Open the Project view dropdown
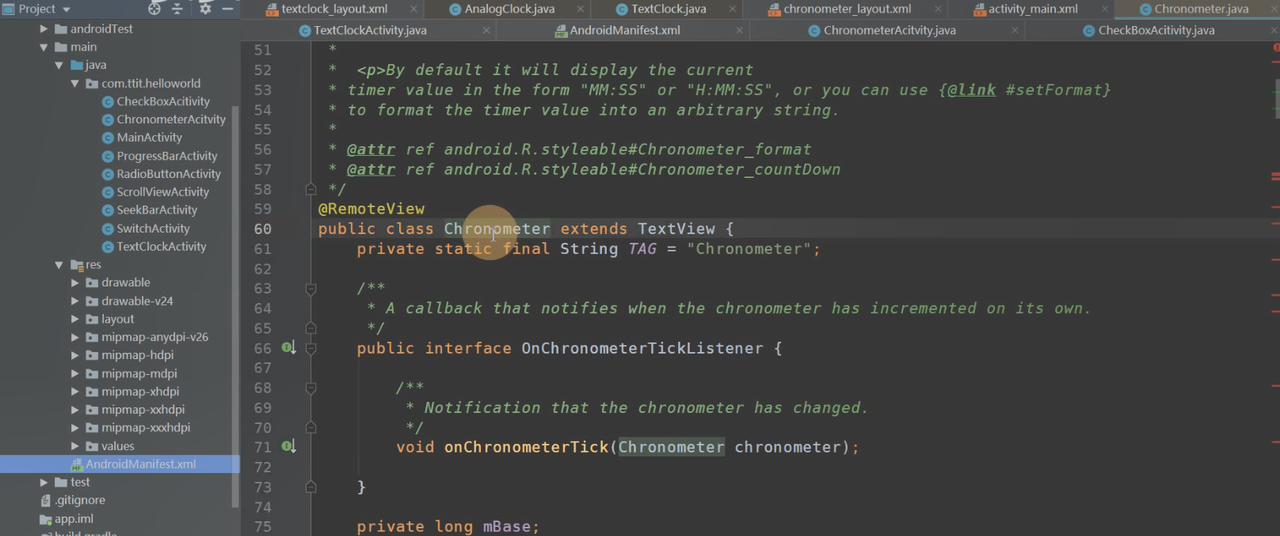1280x536 pixels. [x=37, y=9]
